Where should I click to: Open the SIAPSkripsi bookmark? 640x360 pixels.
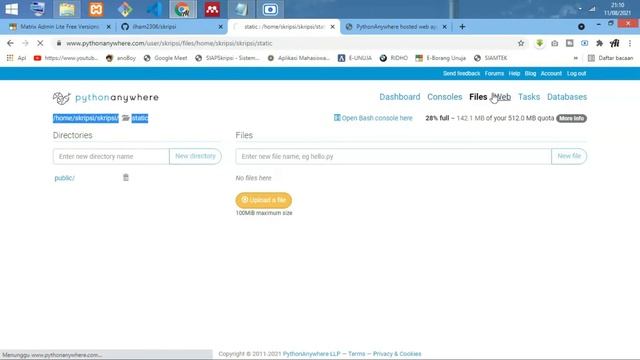(x=227, y=58)
